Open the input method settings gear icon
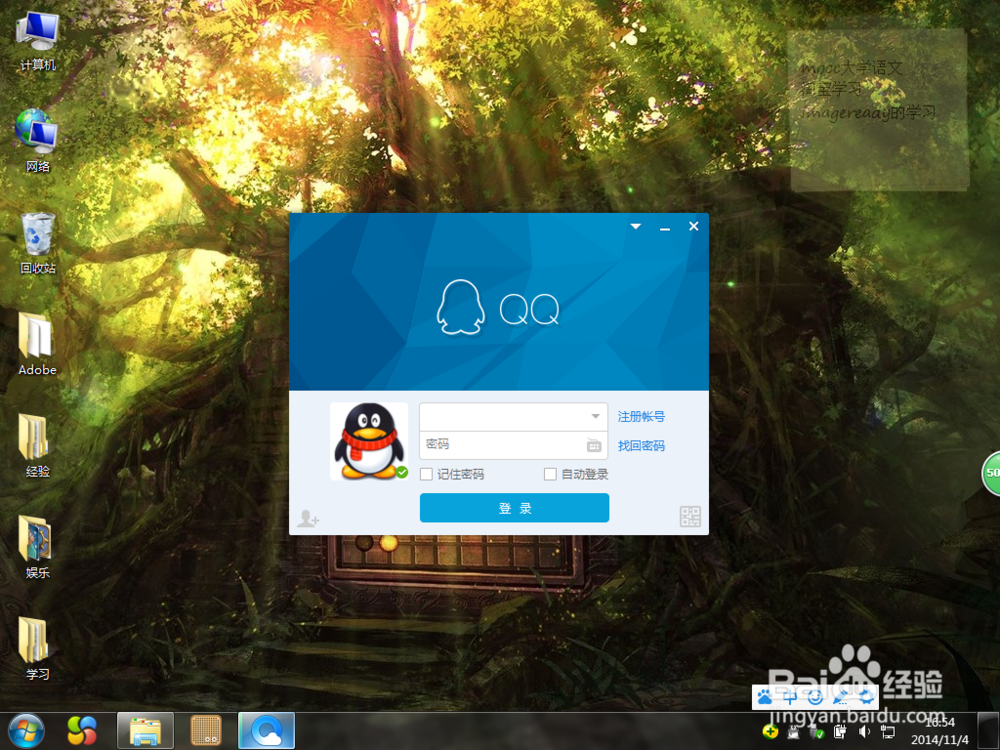Screen dimensions: 1000x750 [866, 696]
